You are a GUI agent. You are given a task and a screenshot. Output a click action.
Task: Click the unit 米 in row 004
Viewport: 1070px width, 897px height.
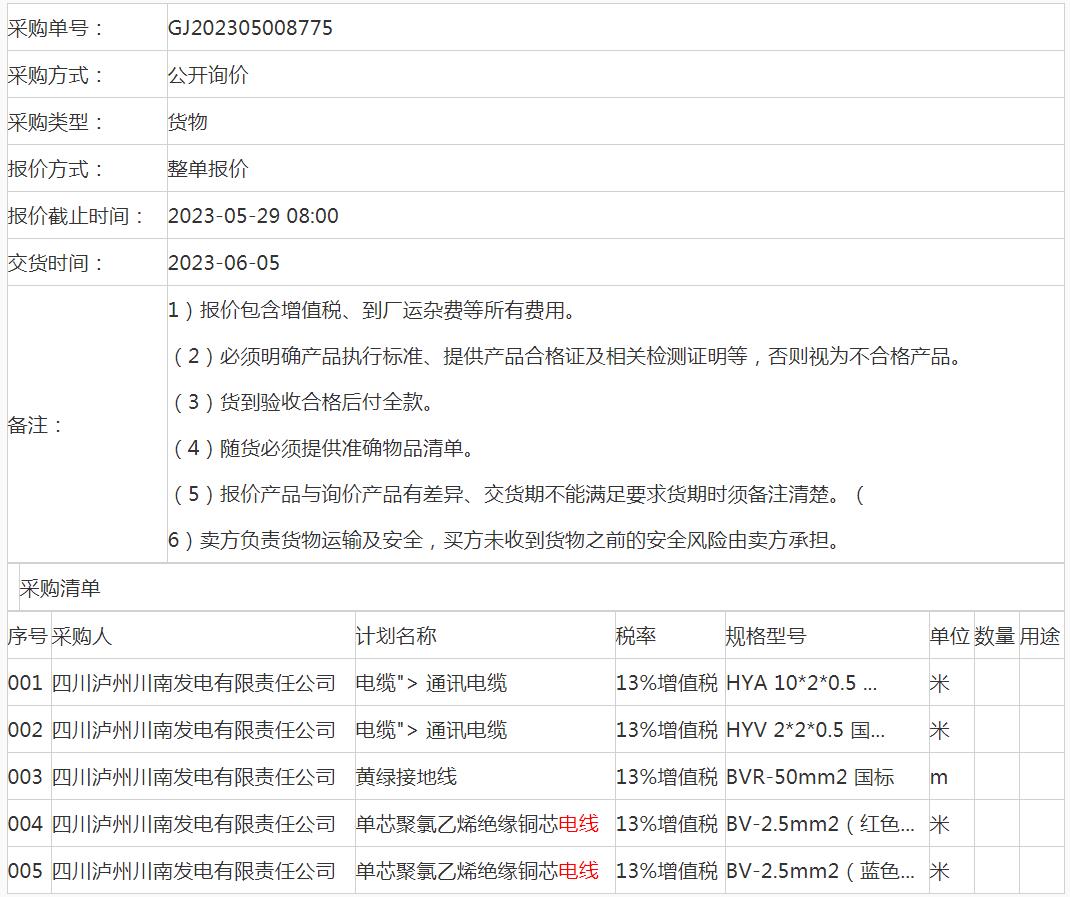(x=940, y=824)
